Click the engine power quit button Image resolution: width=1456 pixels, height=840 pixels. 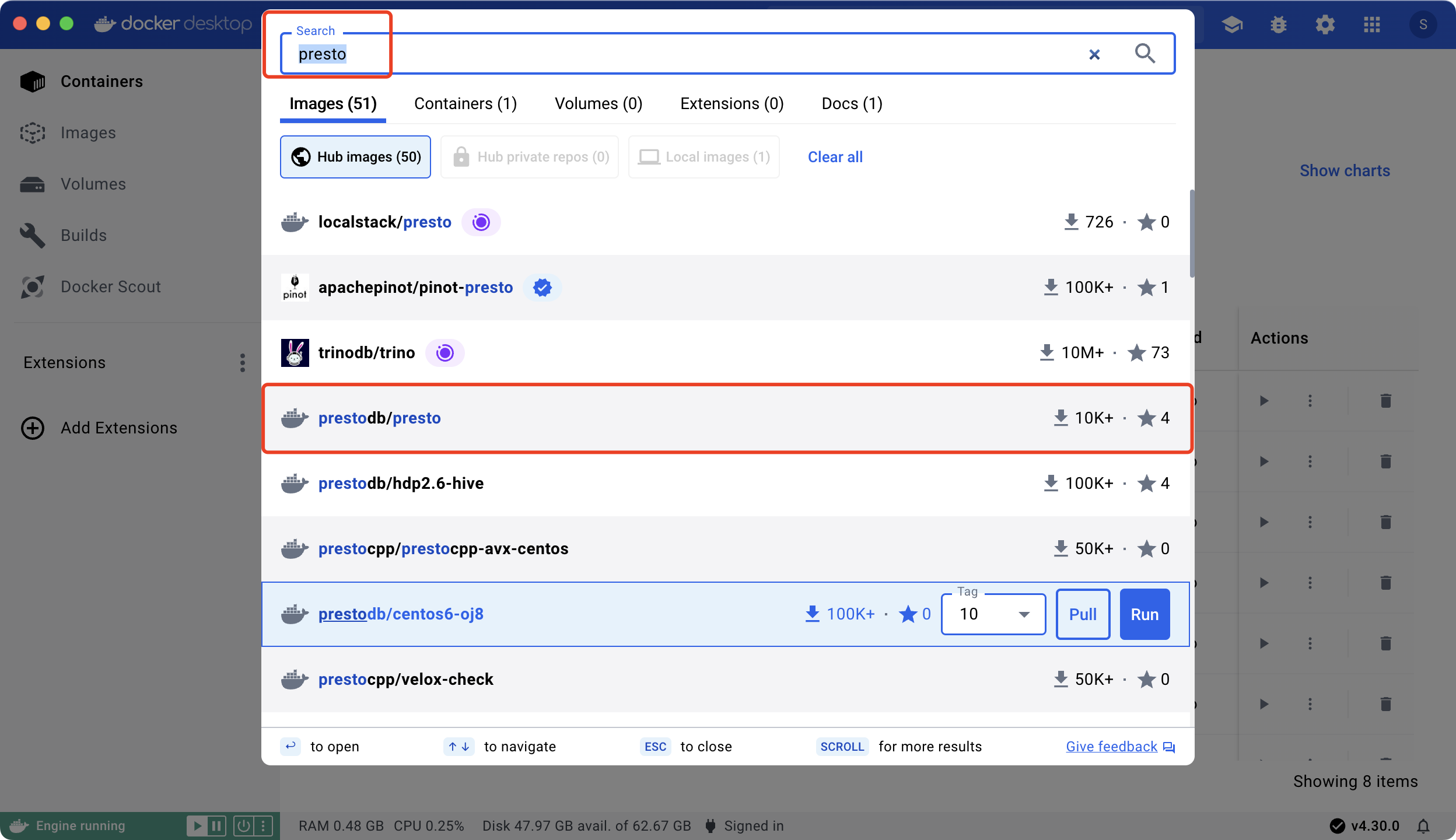[x=243, y=826]
